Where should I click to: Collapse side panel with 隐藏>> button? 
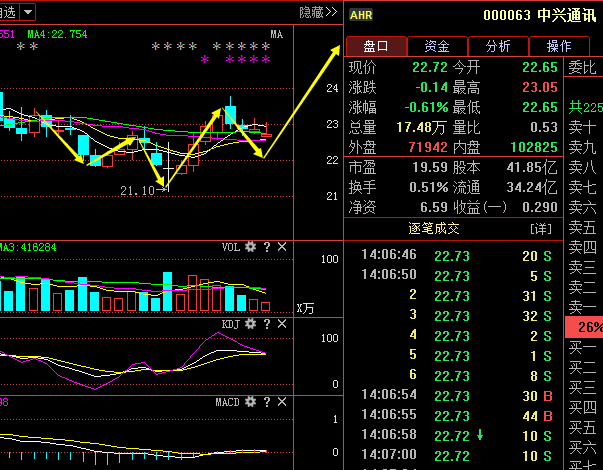[317, 12]
